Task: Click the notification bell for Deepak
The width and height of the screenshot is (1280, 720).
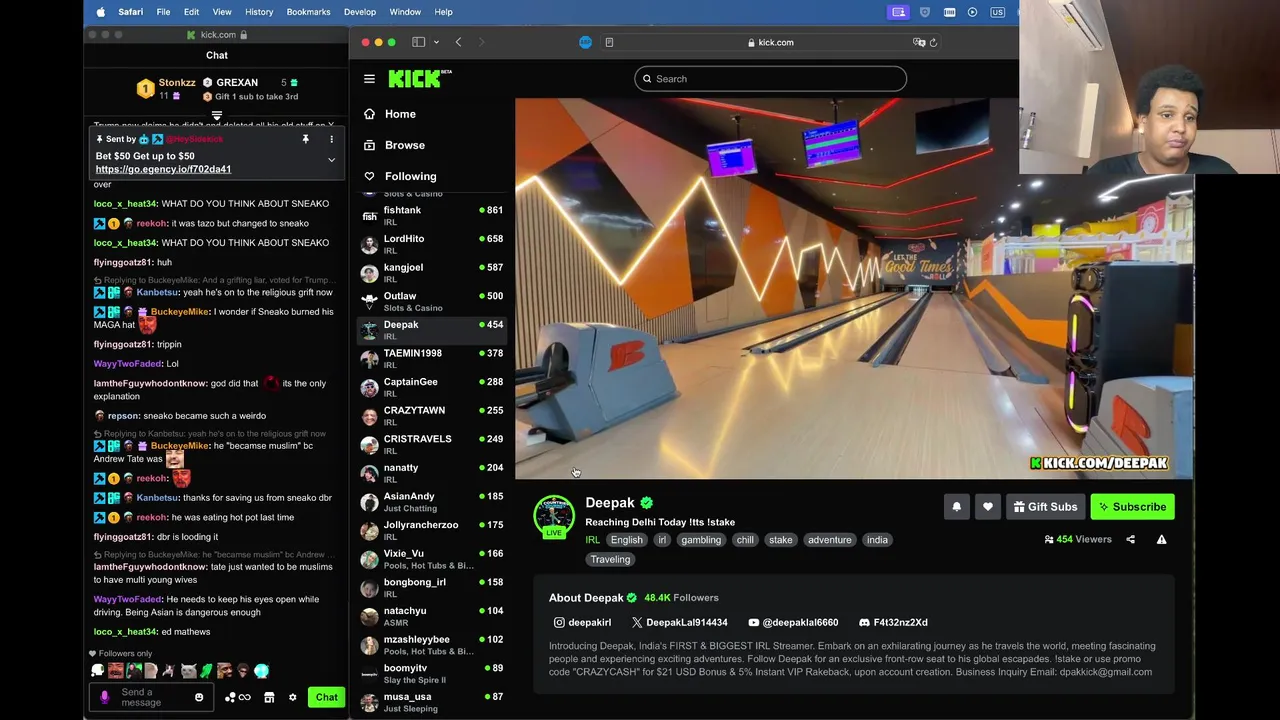Action: pos(956,507)
